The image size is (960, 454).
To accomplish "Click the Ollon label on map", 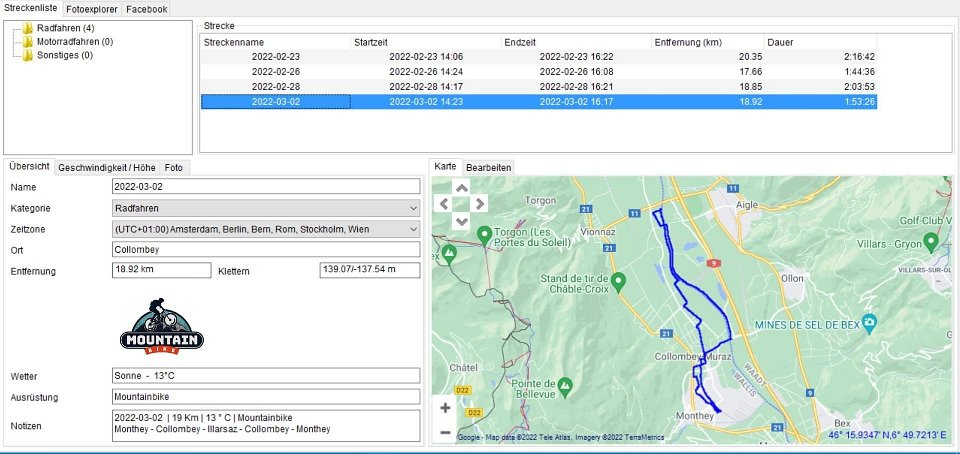I will (x=793, y=278).
